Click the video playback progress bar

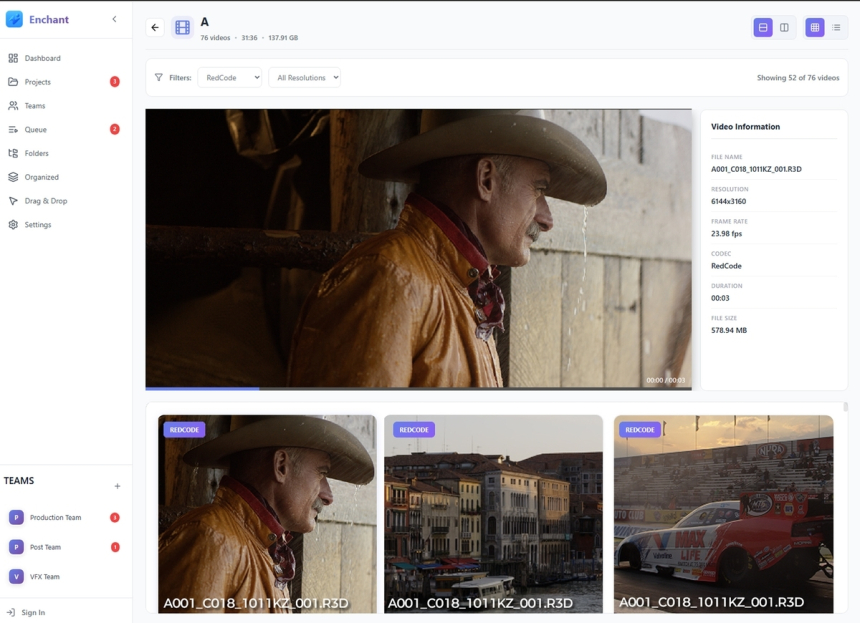[417, 387]
